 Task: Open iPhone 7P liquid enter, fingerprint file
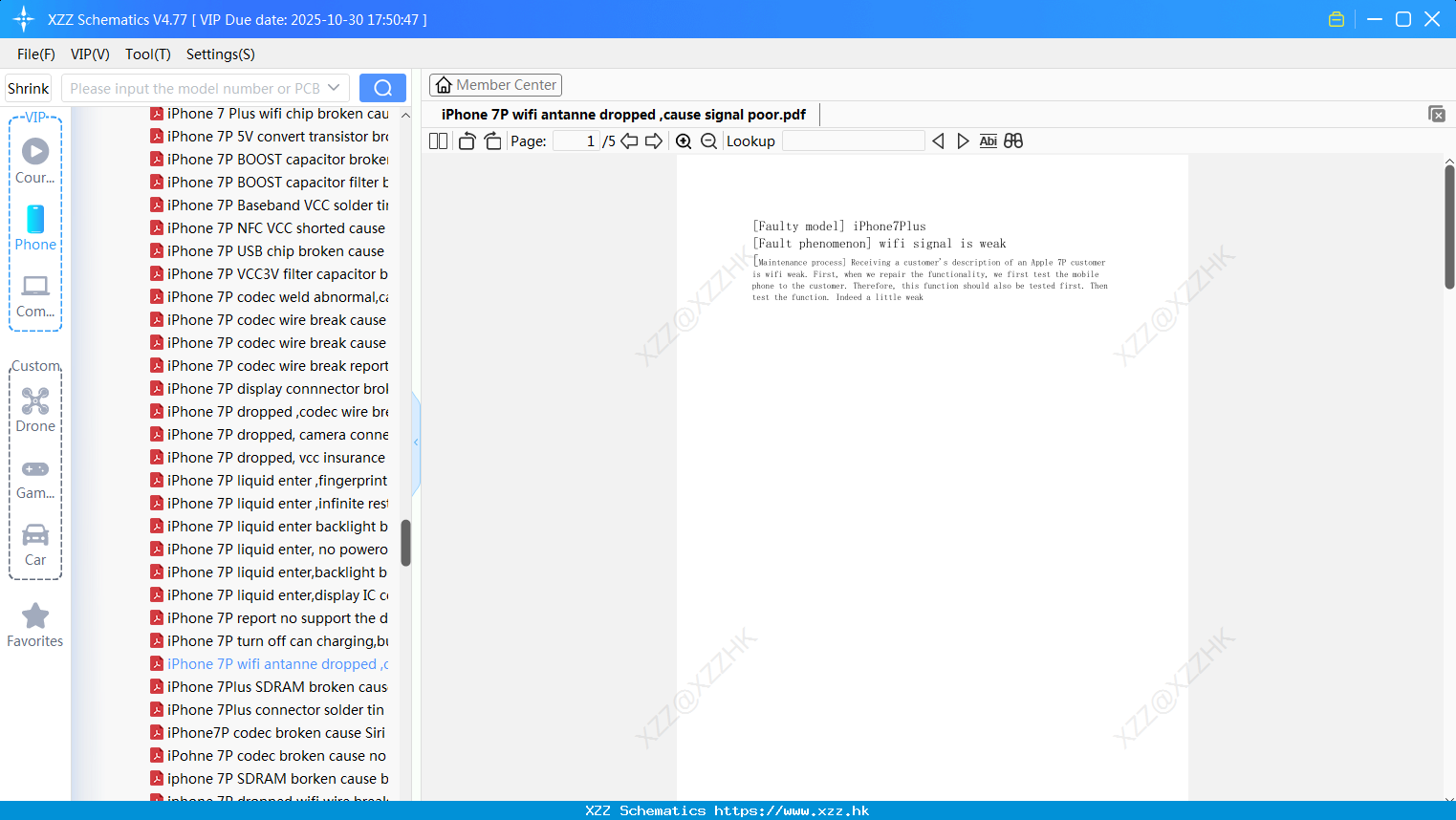coord(270,481)
